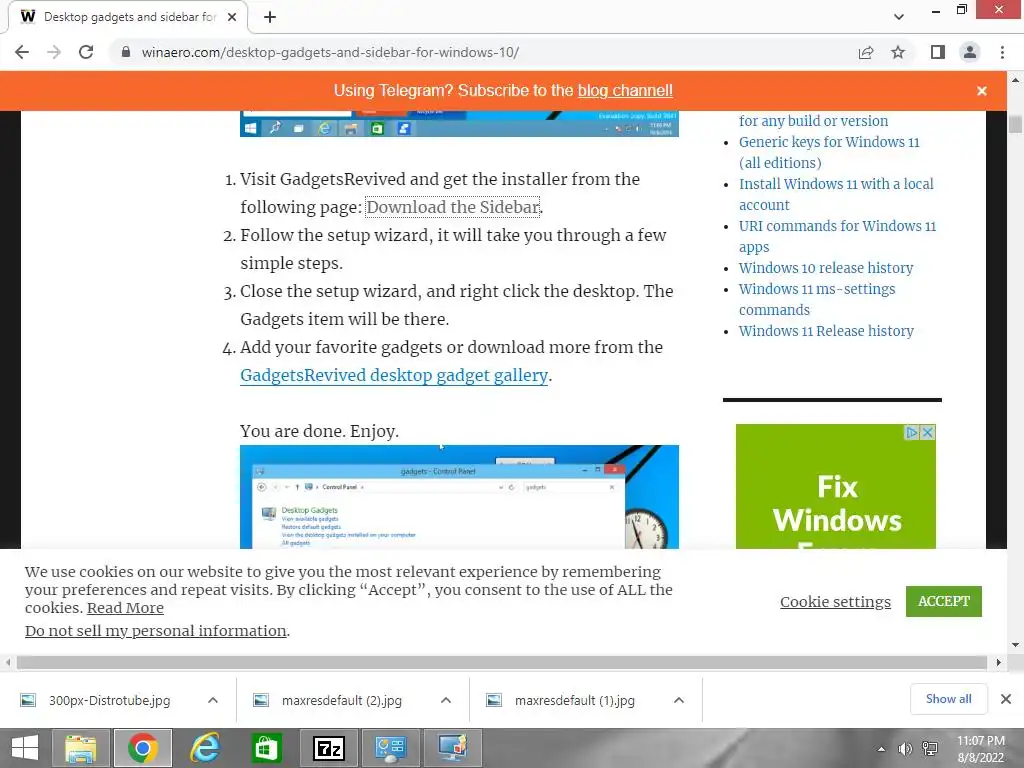The height and width of the screenshot is (768, 1024).
Task: Open the Control Panel taskbar icon
Action: pos(391,748)
